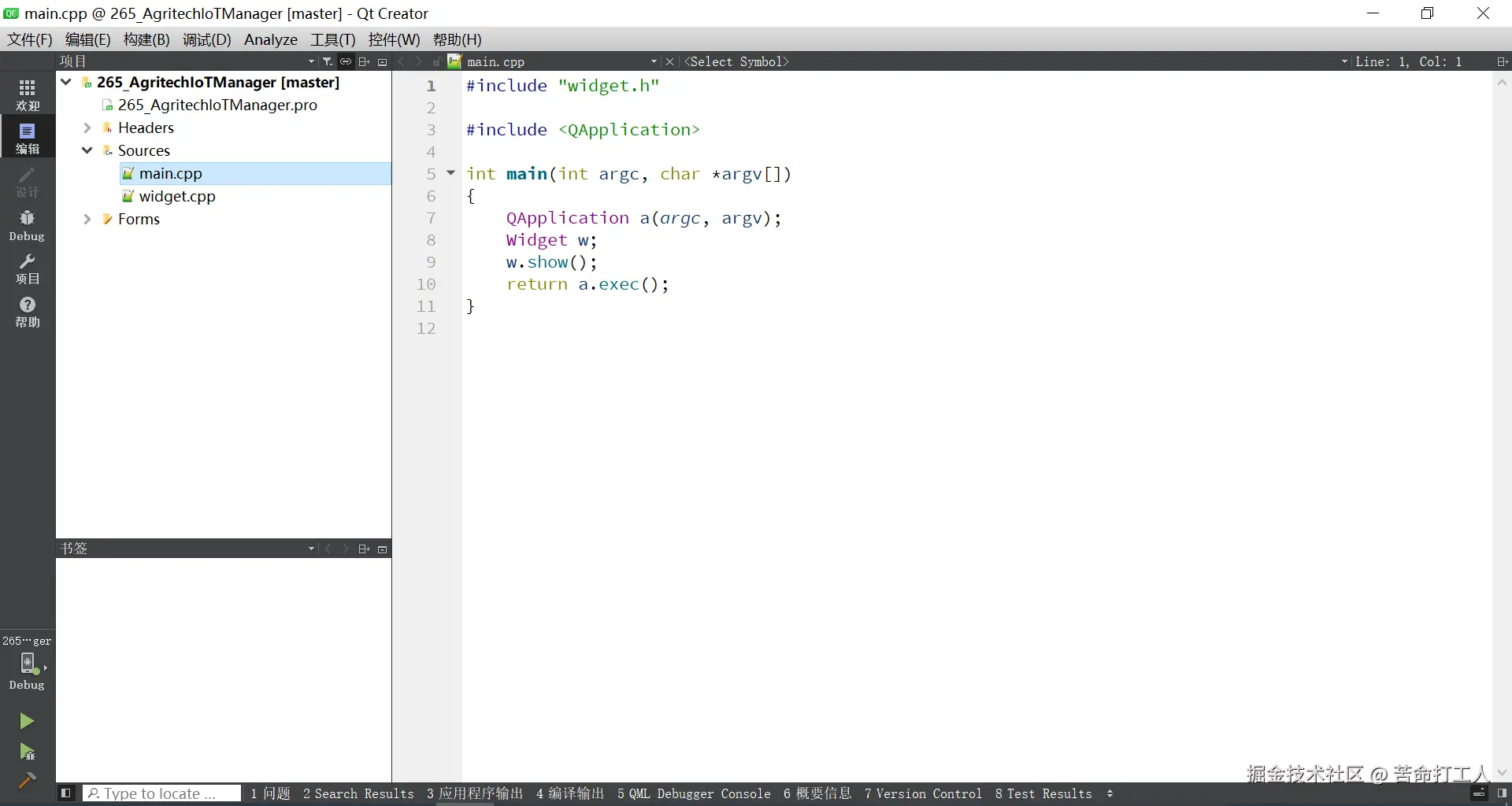This screenshot has height=806, width=1512.
Task: Open the 文件(F) menu
Action: click(x=30, y=39)
